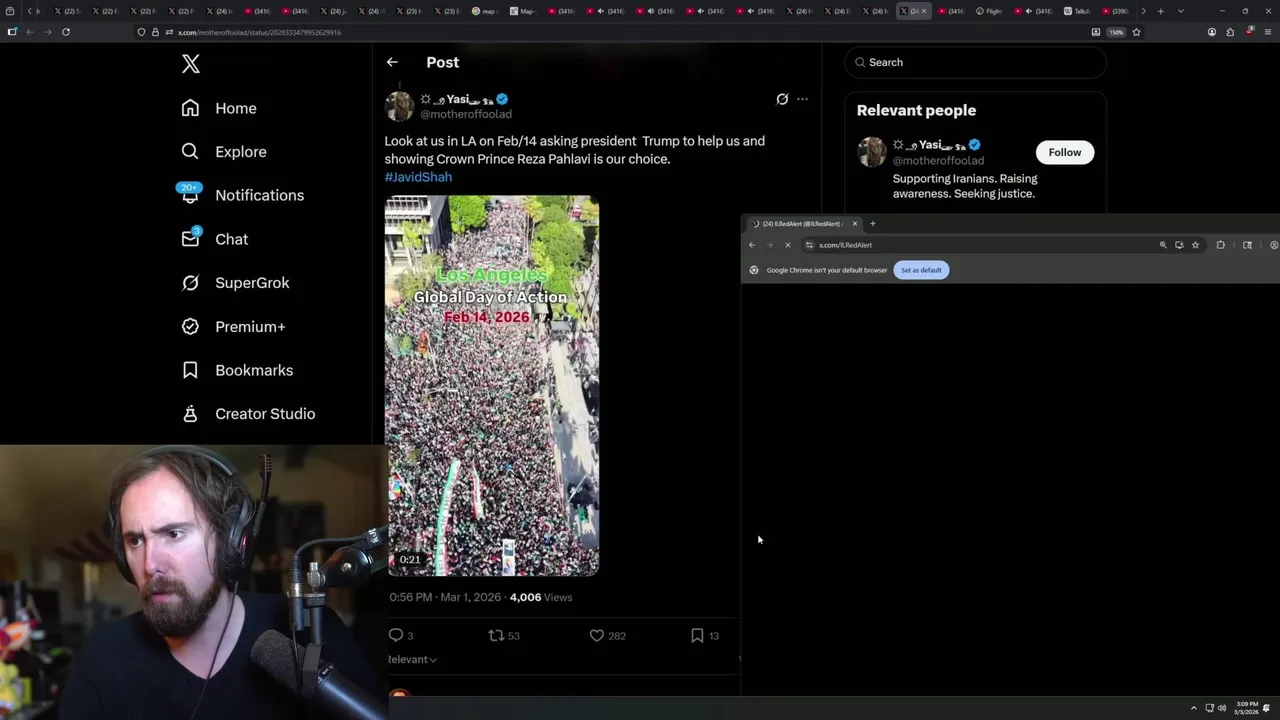Image resolution: width=1280 pixels, height=720 pixels.
Task: Open the volume control in the taskbar
Action: [1222, 708]
